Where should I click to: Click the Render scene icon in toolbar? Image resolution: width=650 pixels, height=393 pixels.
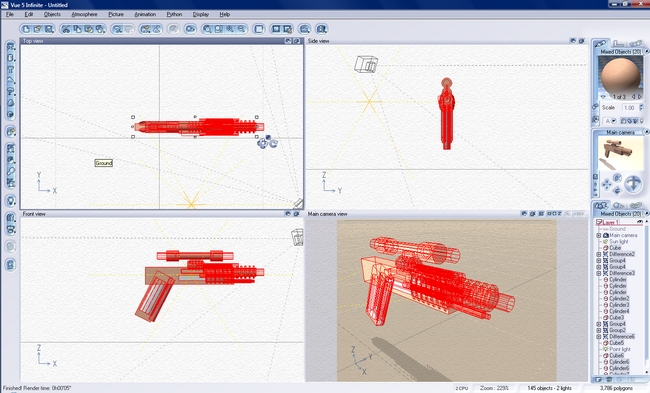[321, 29]
